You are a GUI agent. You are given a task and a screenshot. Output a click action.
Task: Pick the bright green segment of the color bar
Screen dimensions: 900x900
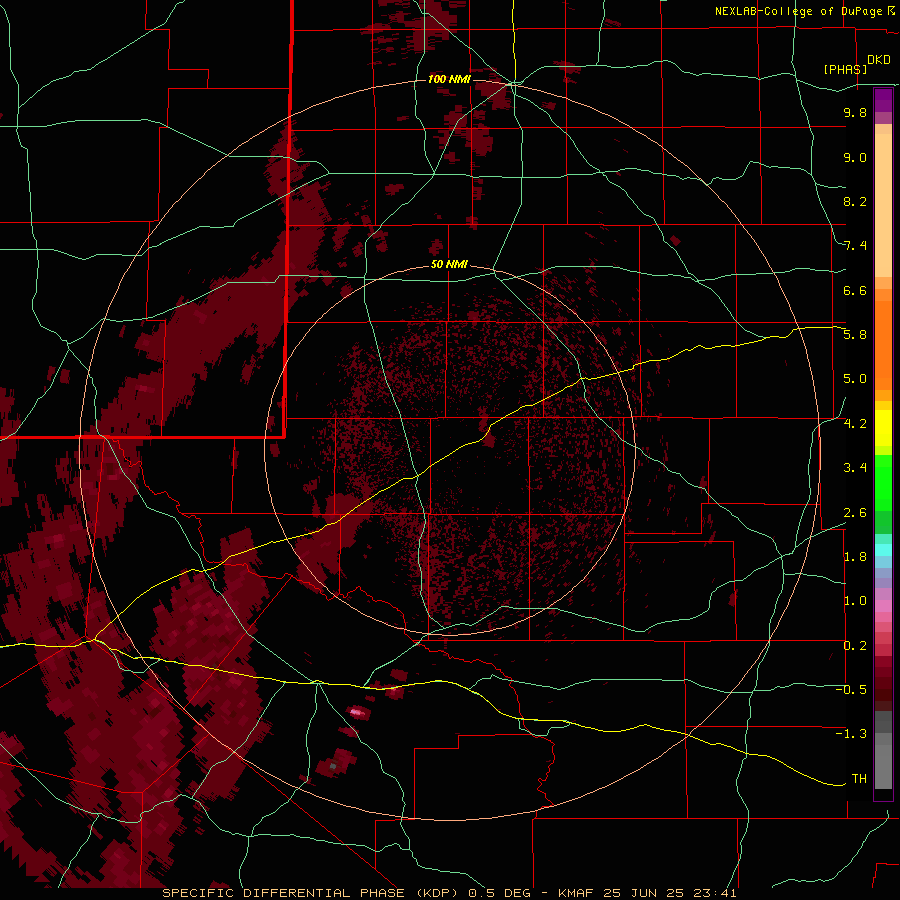point(883,482)
